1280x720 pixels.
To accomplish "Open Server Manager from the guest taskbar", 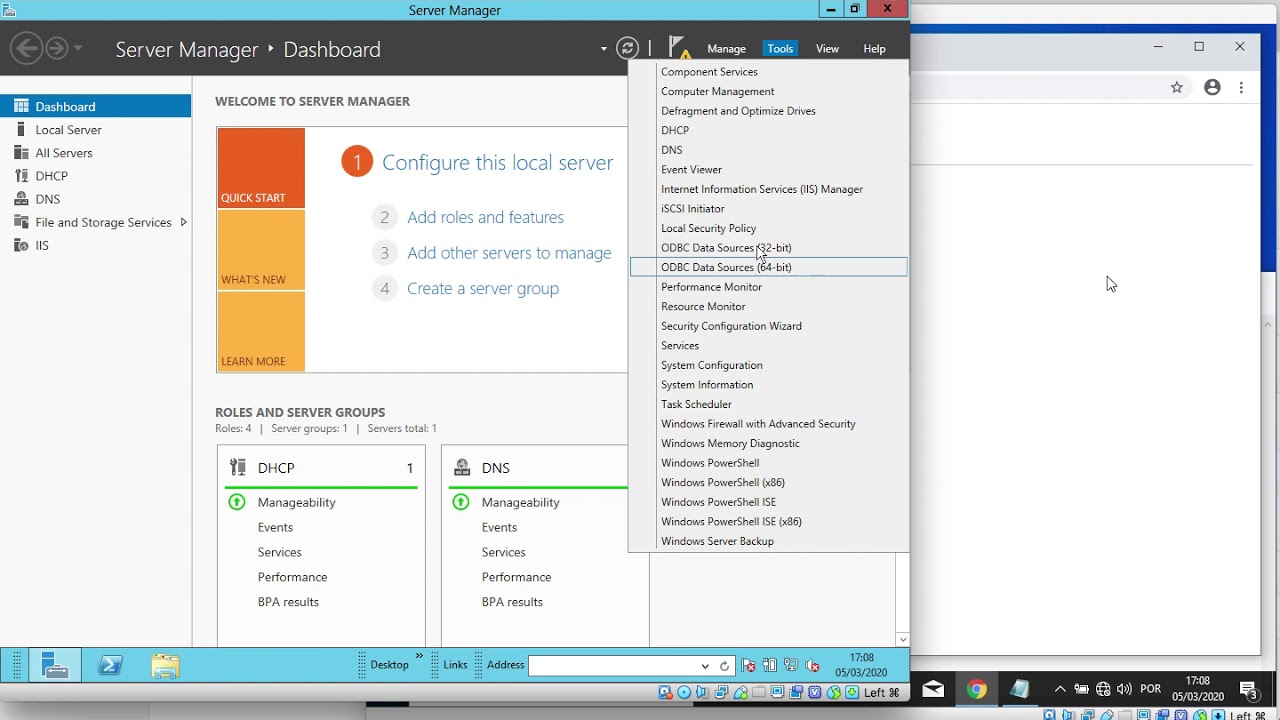I will (x=55, y=665).
